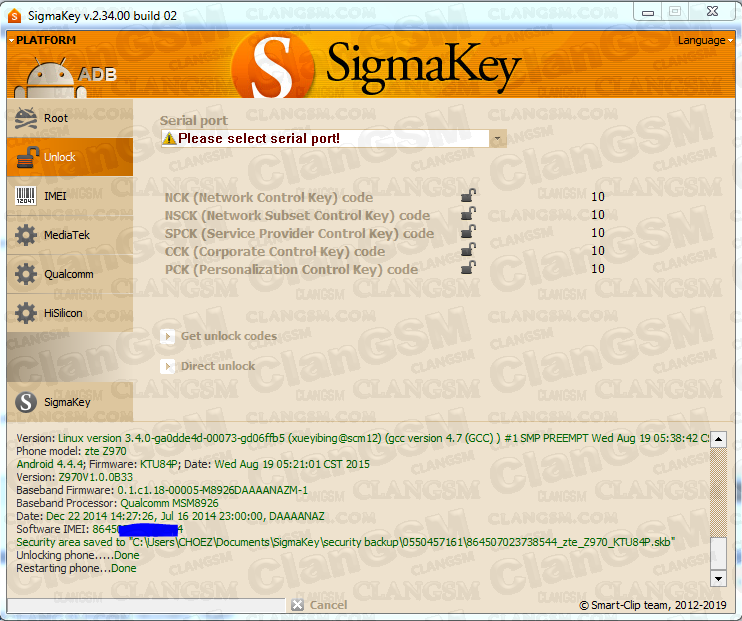Click the Qualcomm gear icon

pyautogui.click(x=26, y=274)
